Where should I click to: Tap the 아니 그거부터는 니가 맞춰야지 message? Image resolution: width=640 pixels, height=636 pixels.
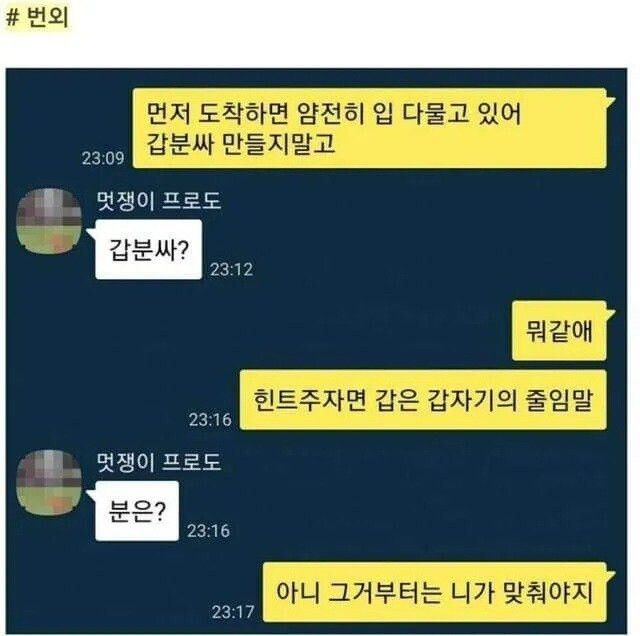[435, 592]
